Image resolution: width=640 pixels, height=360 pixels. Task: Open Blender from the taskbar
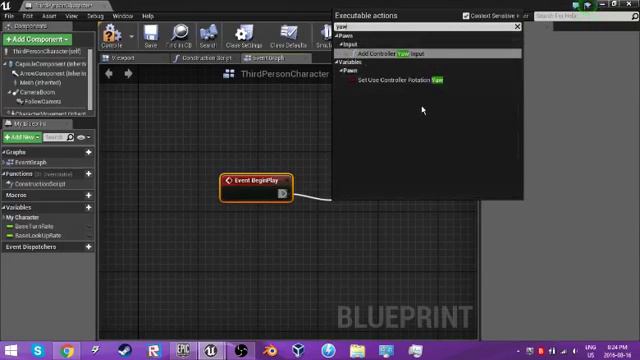[x=270, y=351]
